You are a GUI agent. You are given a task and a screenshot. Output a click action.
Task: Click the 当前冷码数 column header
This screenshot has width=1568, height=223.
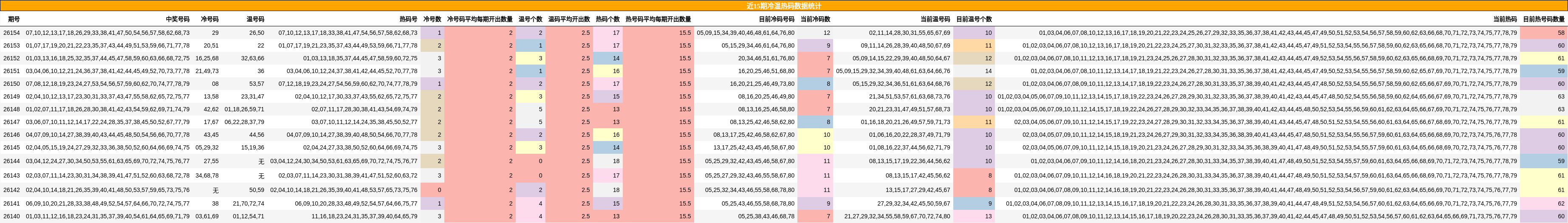(x=815, y=20)
